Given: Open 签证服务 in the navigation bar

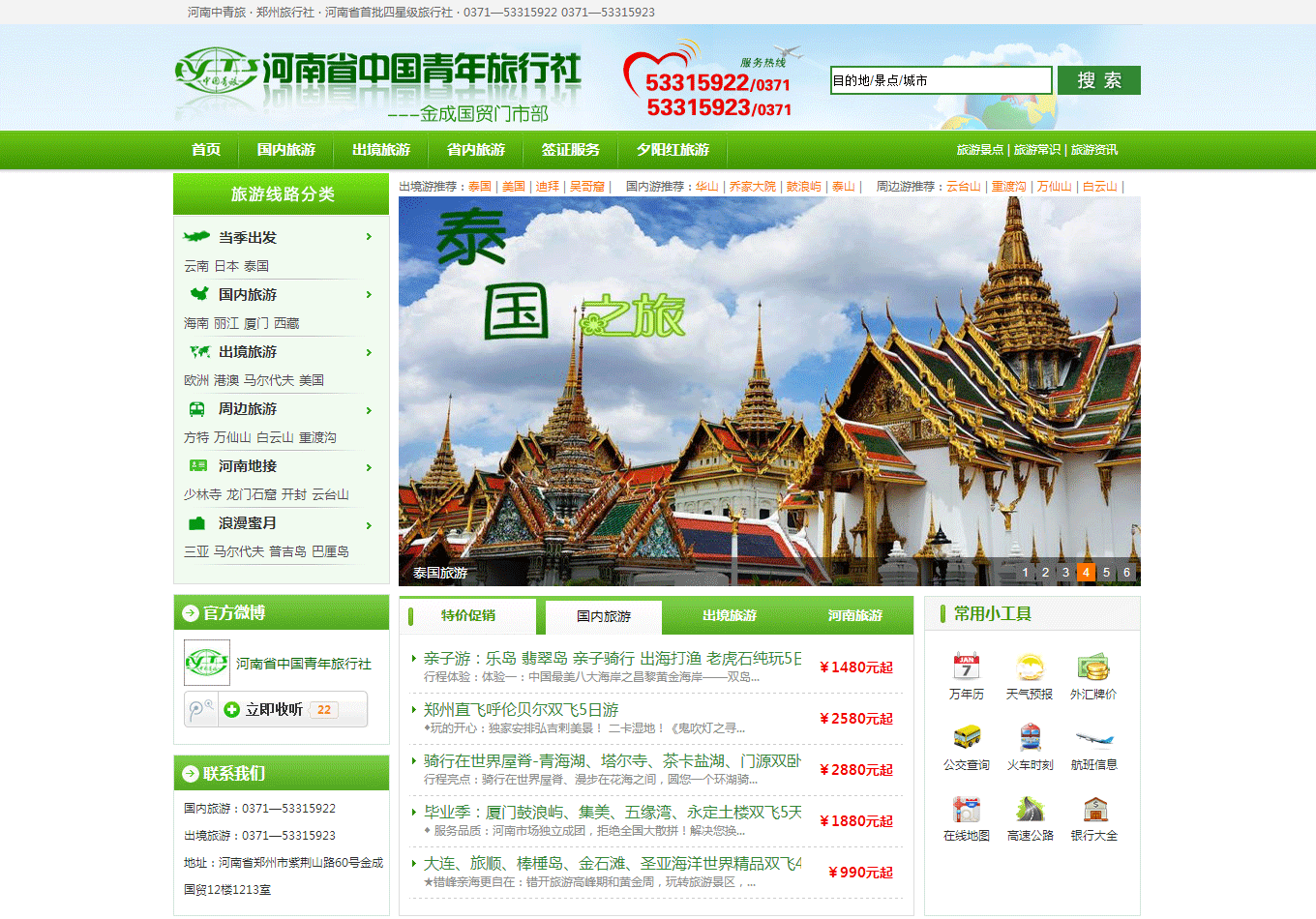Looking at the screenshot, I should [x=570, y=150].
